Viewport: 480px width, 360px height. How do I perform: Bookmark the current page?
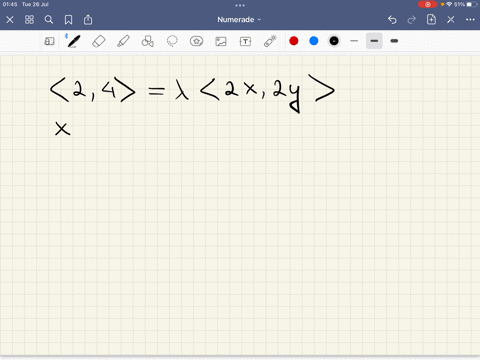click(x=68, y=20)
